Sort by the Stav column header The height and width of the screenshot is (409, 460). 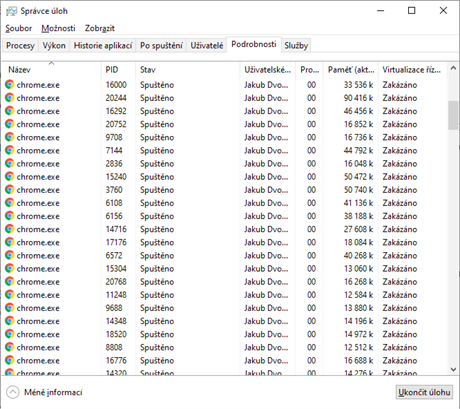click(x=188, y=69)
